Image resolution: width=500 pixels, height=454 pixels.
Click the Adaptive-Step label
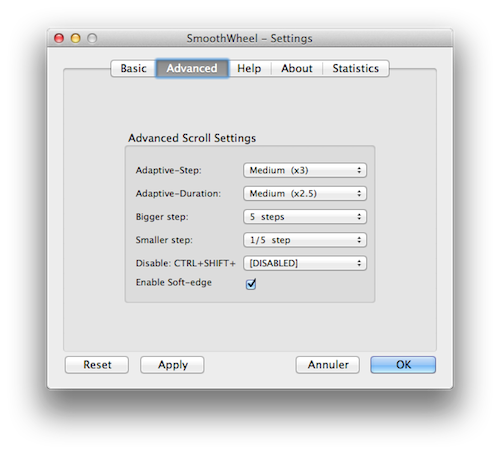[x=168, y=170]
